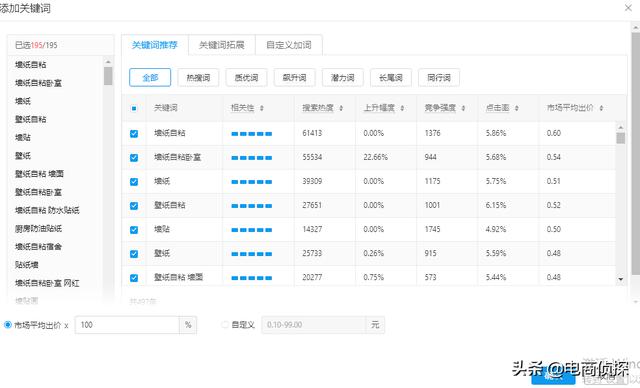Screen dimensions: 640x388
Task: Uncheck the 壁纸 row checkbox in table
Action: pyautogui.click(x=134, y=254)
